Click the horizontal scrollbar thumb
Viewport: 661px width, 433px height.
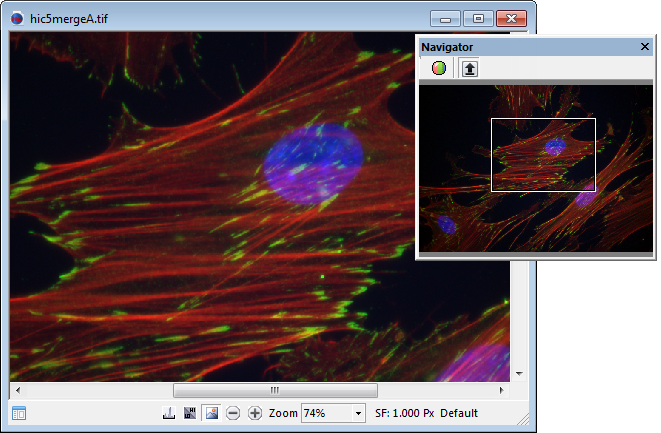tap(275, 390)
